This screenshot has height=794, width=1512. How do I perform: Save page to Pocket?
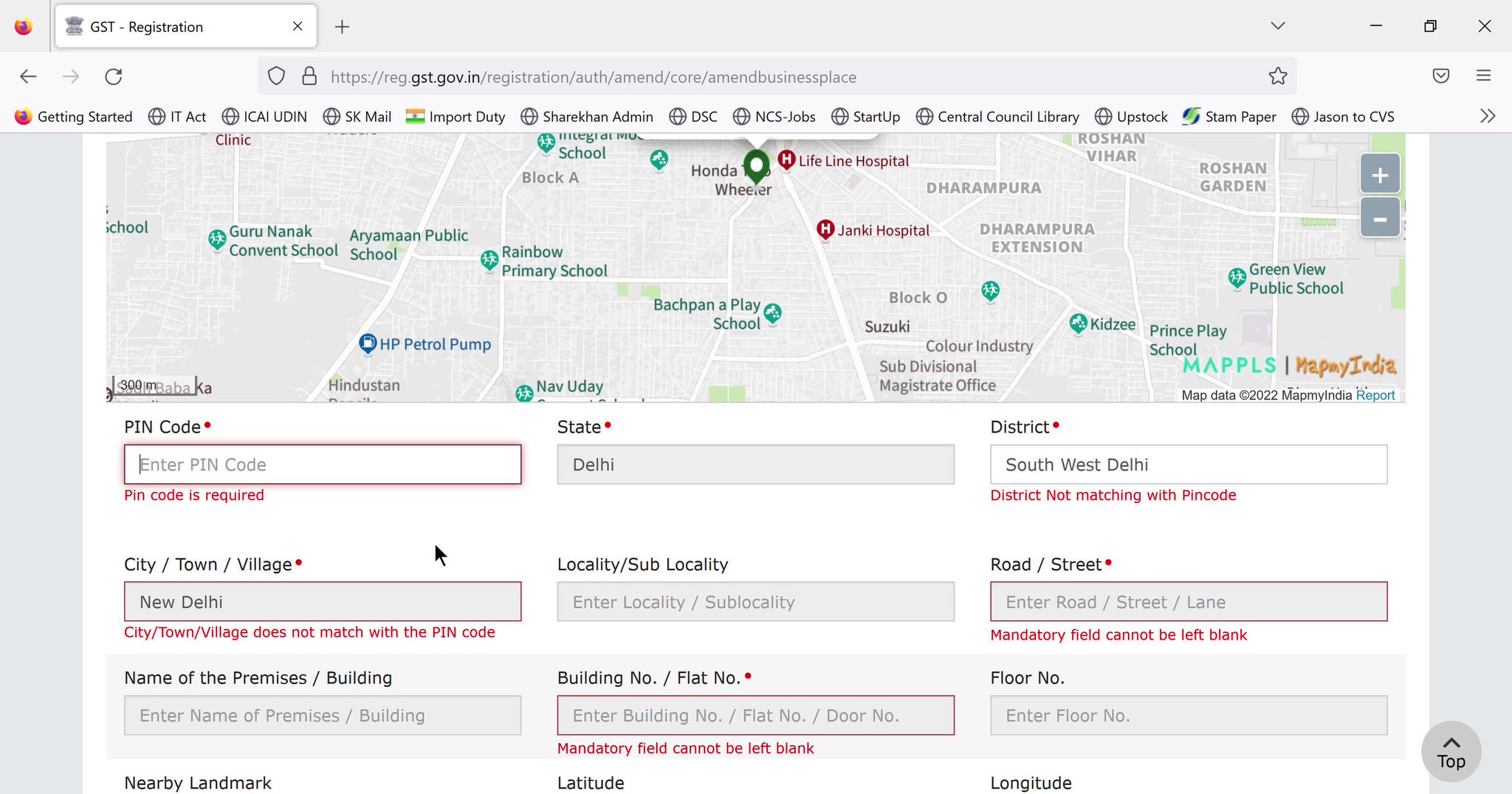pos(1441,76)
